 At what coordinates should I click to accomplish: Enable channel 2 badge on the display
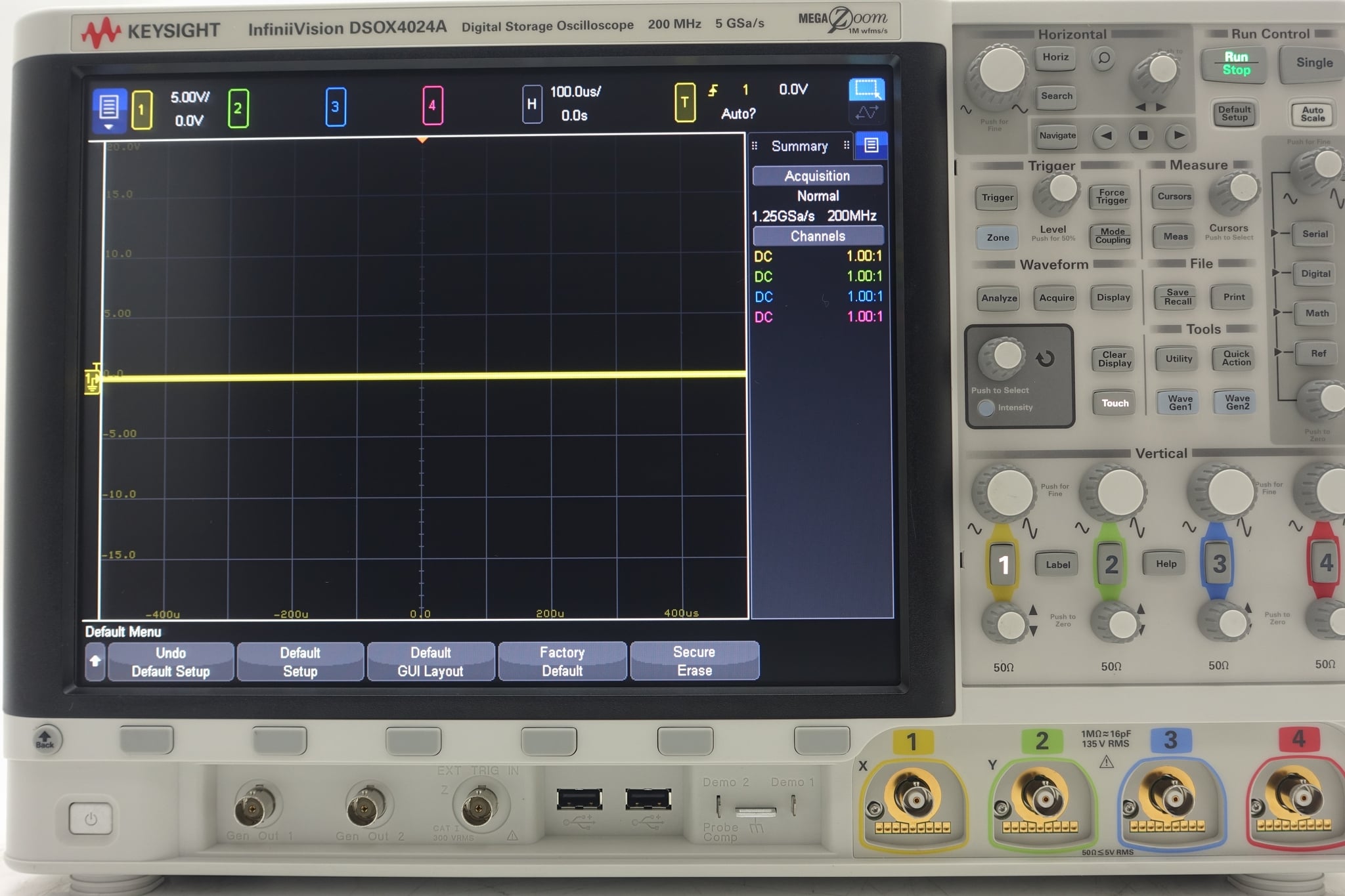(x=238, y=108)
